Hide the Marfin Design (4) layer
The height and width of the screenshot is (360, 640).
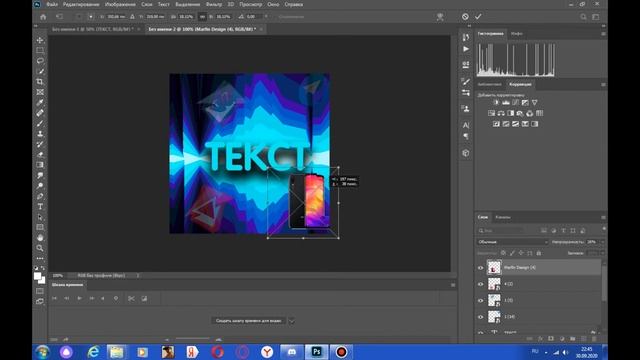point(480,268)
